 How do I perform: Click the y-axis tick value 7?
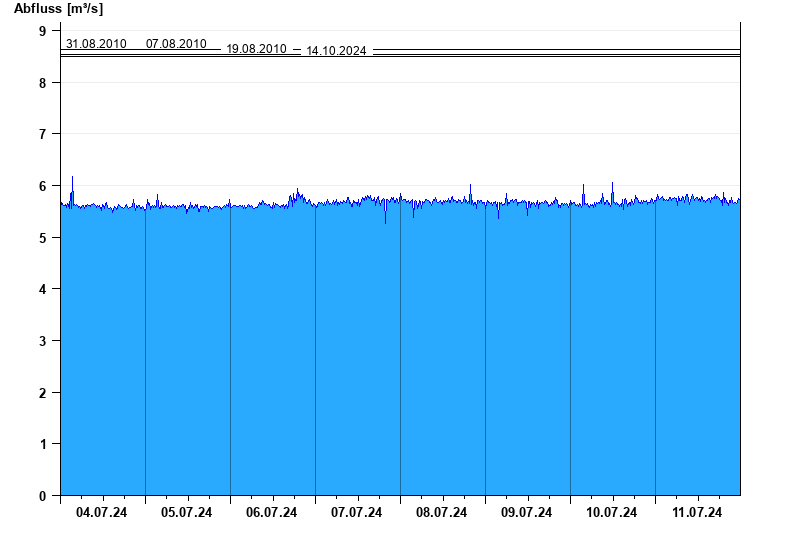[43, 134]
